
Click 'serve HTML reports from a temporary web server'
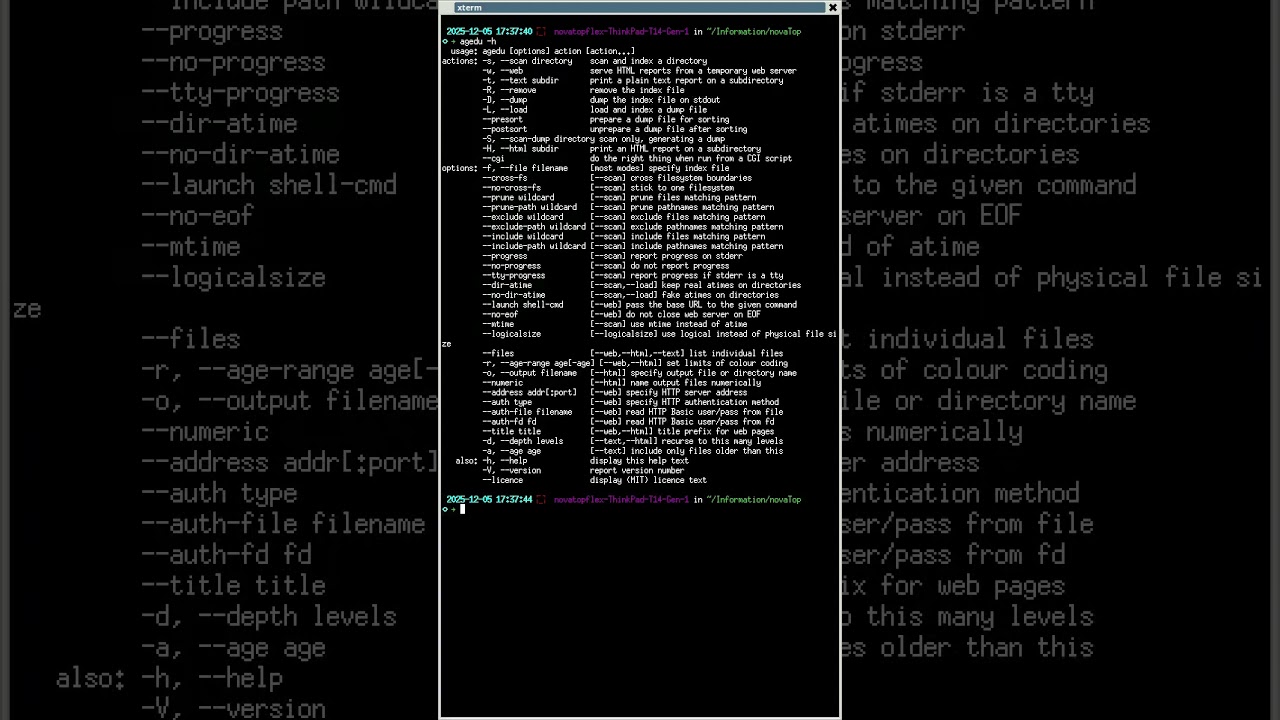click(693, 71)
